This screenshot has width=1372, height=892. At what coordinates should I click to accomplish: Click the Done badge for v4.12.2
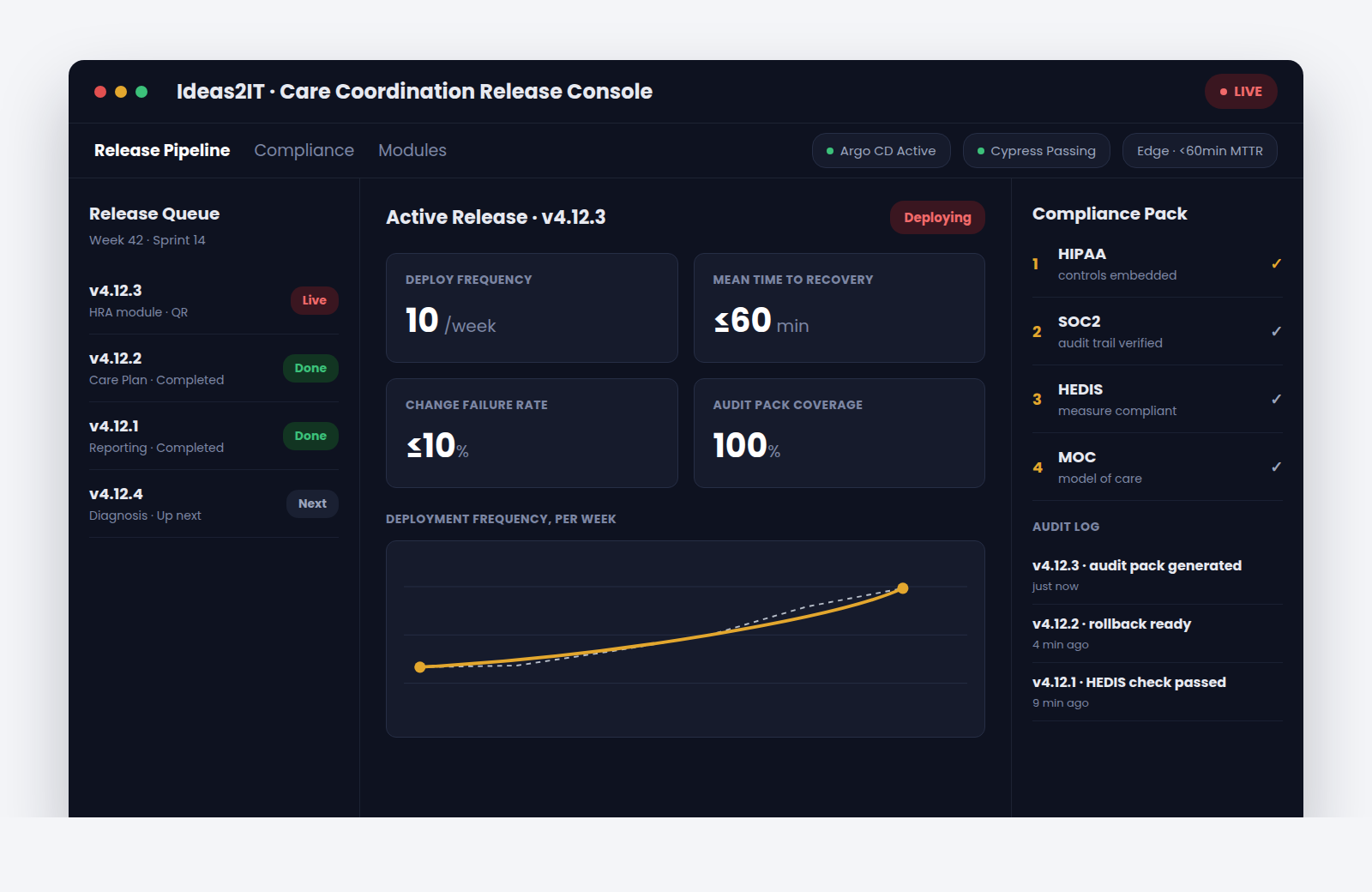[x=310, y=368]
